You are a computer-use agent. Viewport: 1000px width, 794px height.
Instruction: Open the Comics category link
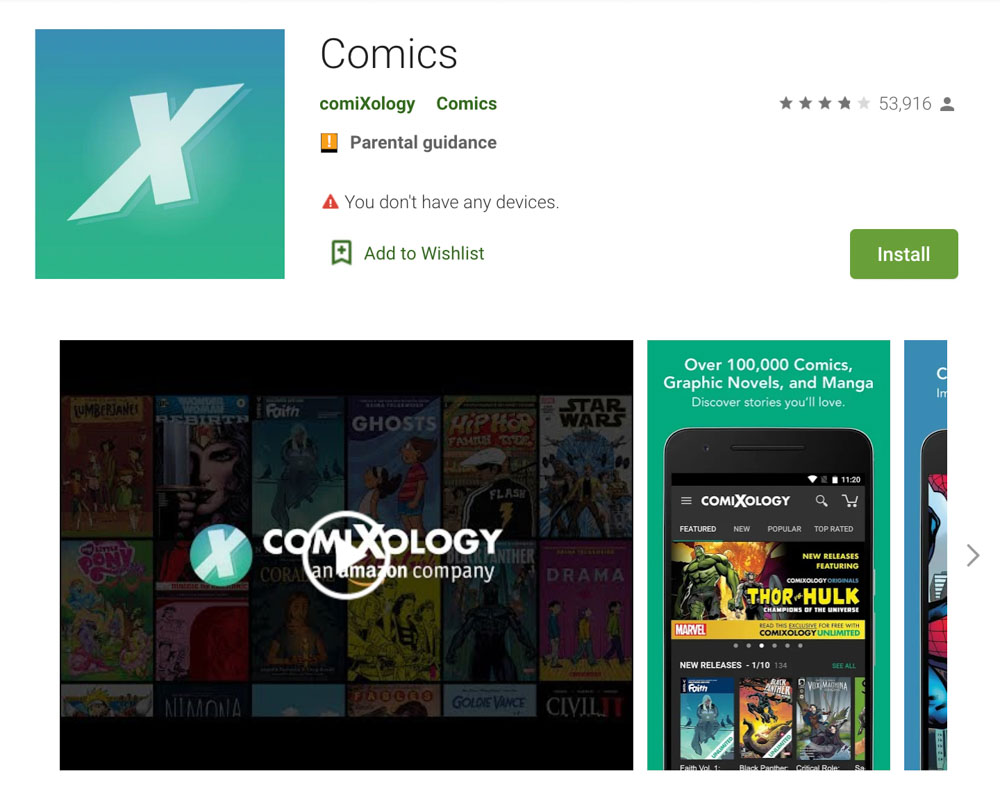pos(466,103)
